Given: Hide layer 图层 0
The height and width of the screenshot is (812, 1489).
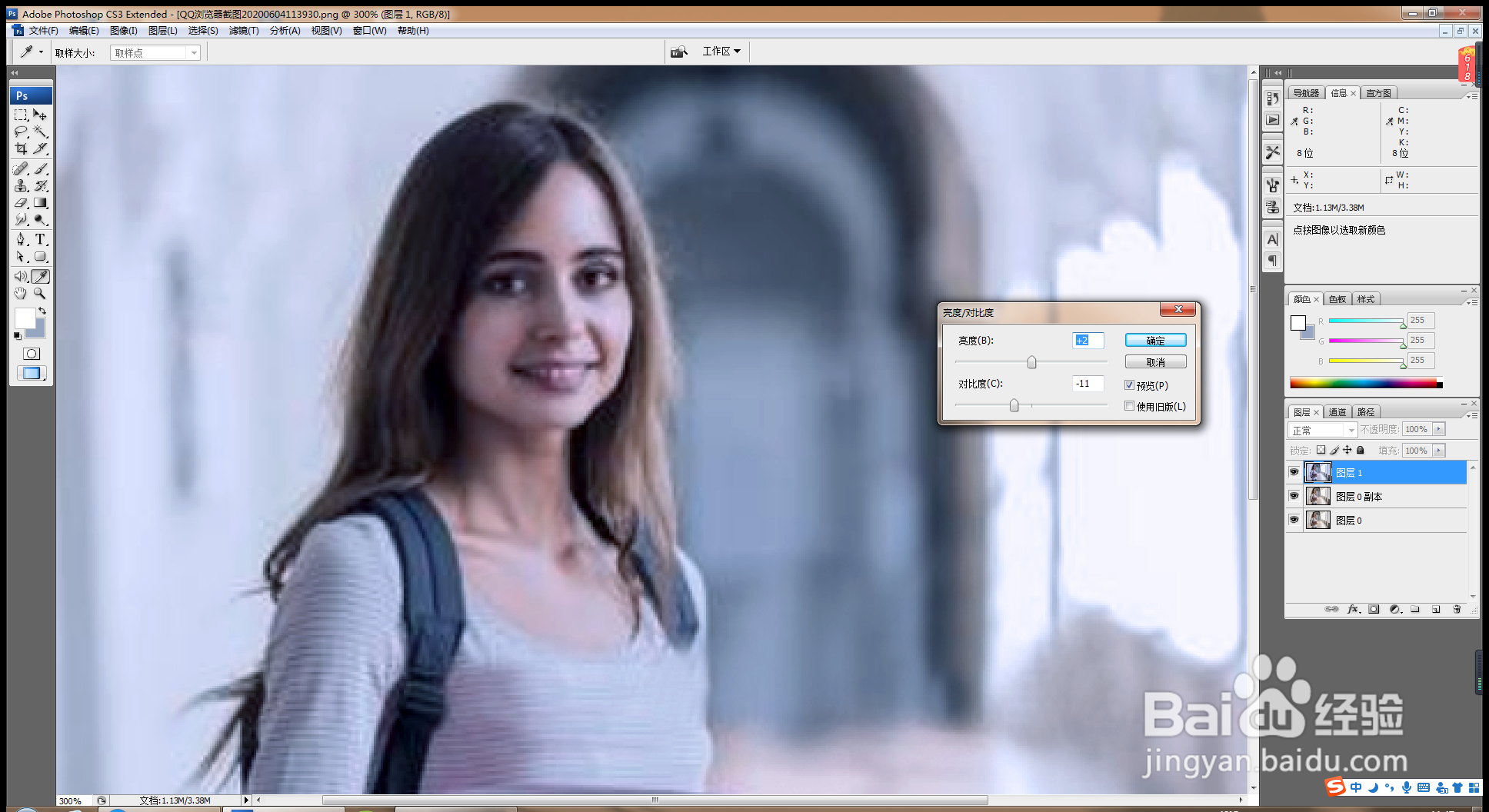Looking at the screenshot, I should click(x=1294, y=520).
